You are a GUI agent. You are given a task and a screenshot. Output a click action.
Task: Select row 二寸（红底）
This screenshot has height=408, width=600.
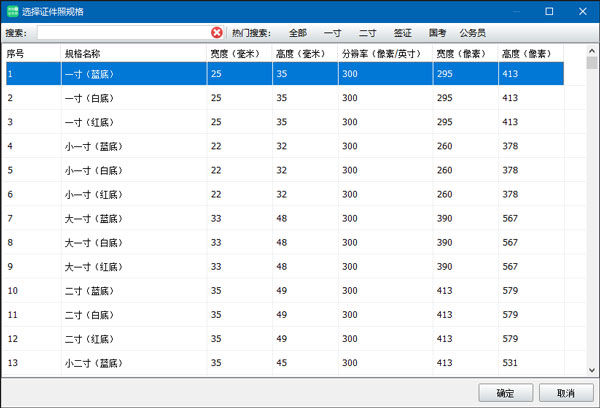tap(285, 339)
